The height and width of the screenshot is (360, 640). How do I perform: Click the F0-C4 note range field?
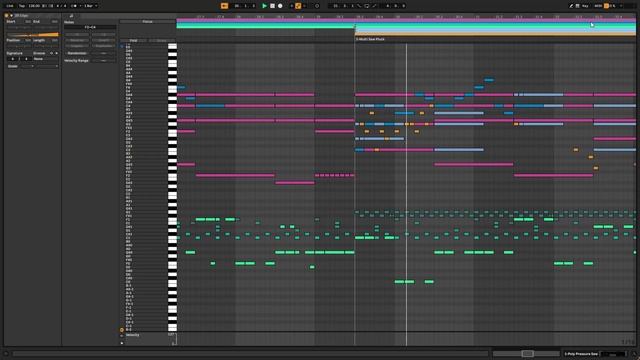(90, 27)
